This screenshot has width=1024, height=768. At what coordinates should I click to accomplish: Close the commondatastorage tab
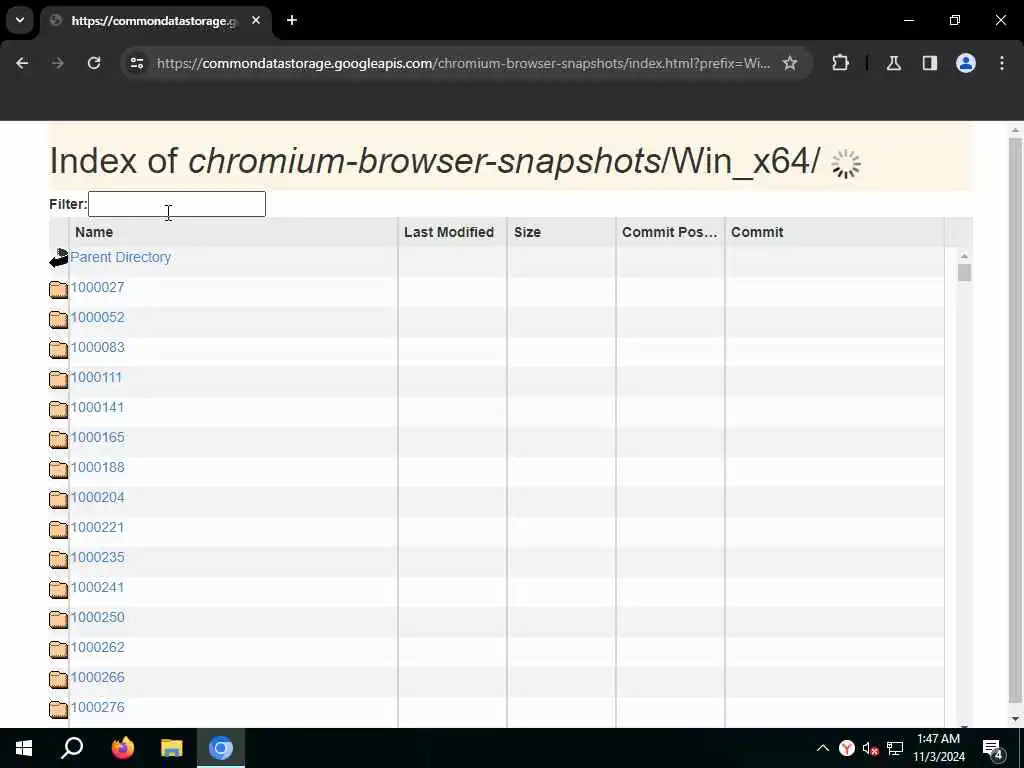click(256, 20)
